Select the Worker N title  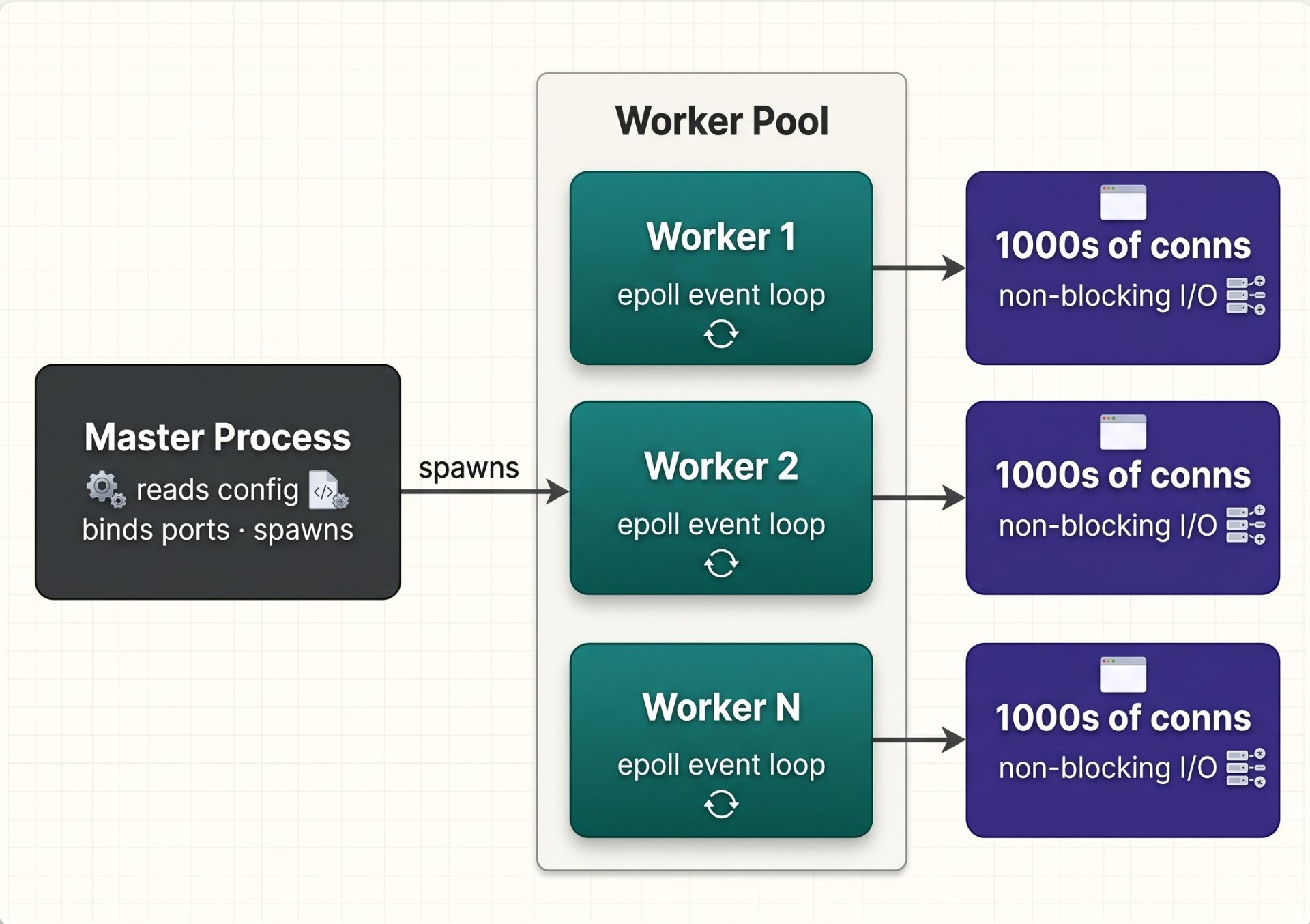point(721,707)
